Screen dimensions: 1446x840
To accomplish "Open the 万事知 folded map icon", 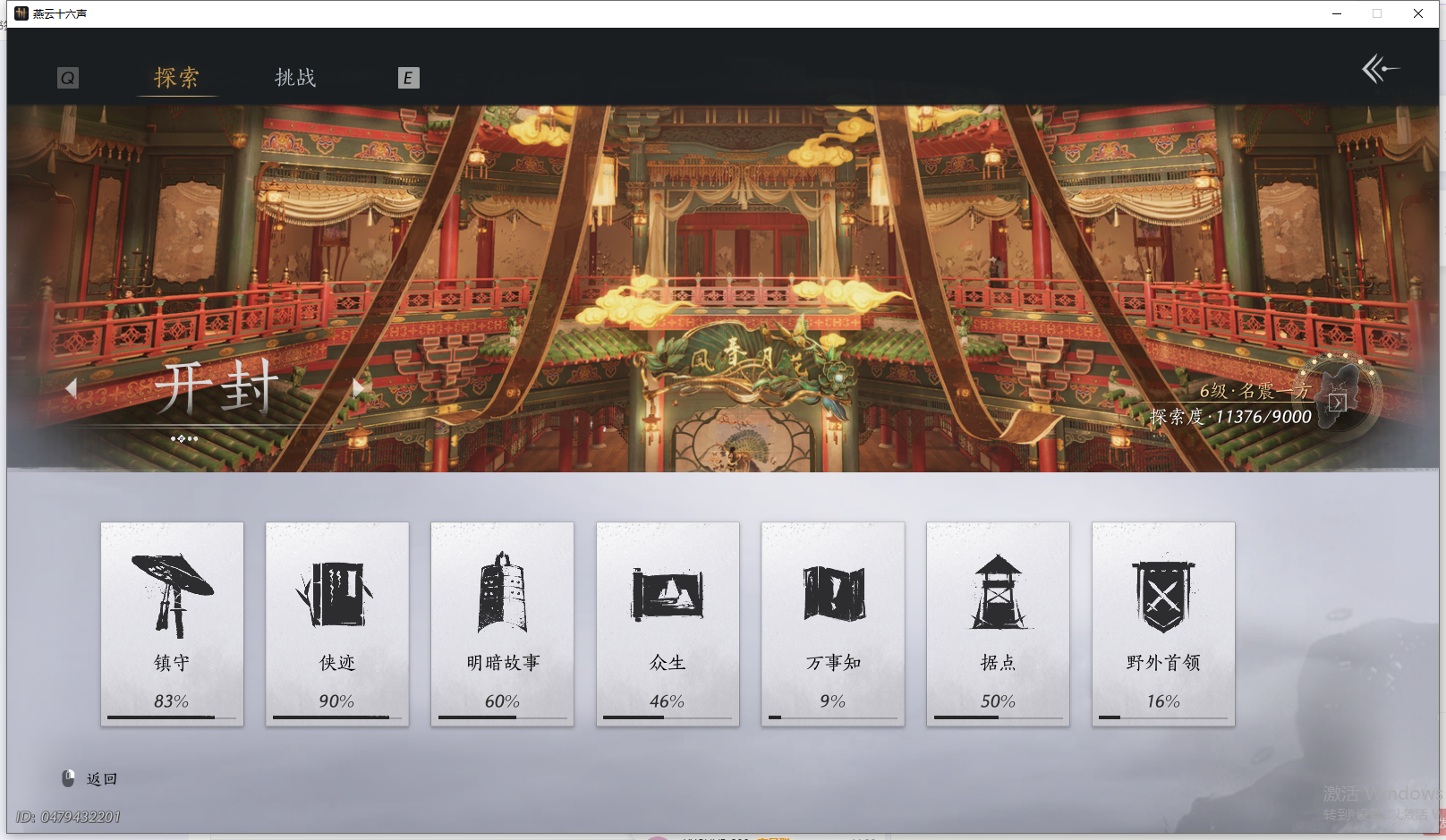I will [x=832, y=590].
